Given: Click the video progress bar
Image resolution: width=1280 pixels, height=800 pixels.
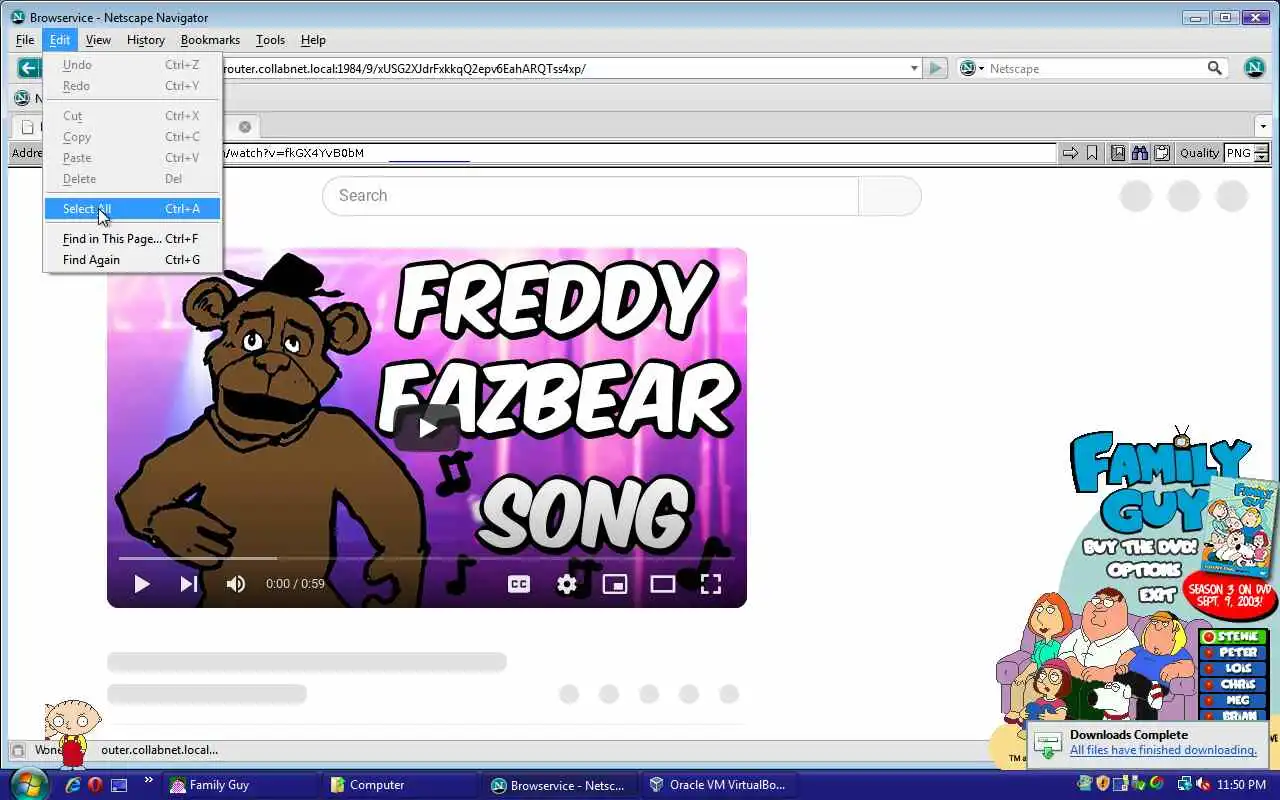Looking at the screenshot, I should [427, 558].
